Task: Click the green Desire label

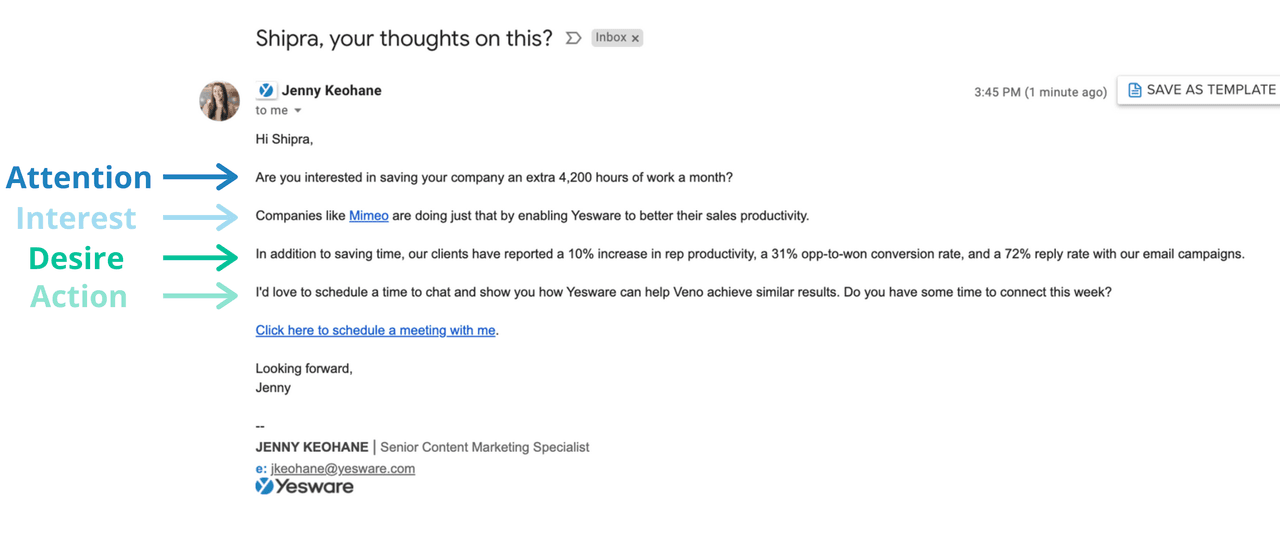Action: (x=76, y=258)
